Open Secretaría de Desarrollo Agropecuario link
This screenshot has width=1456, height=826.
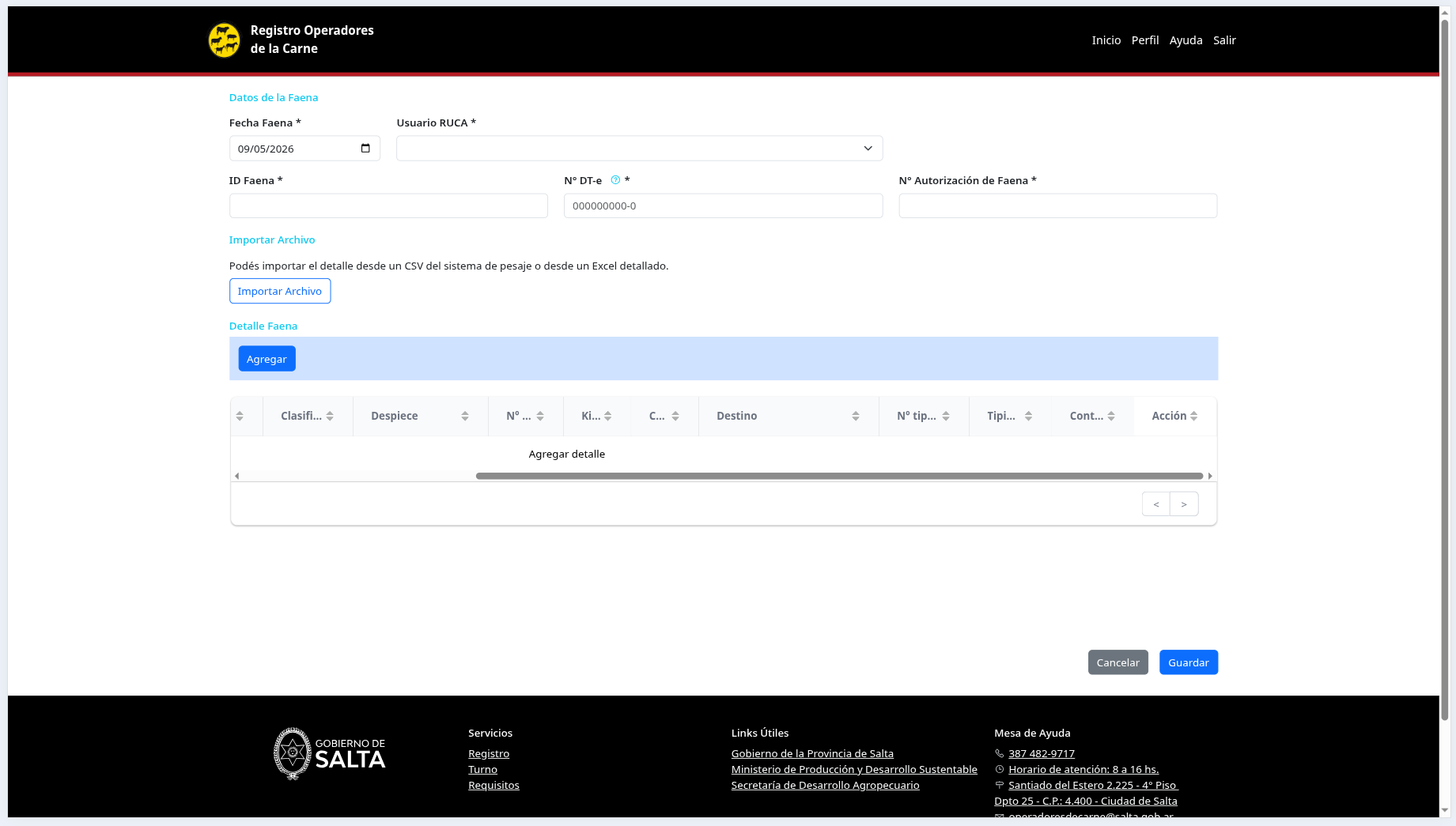825,786
